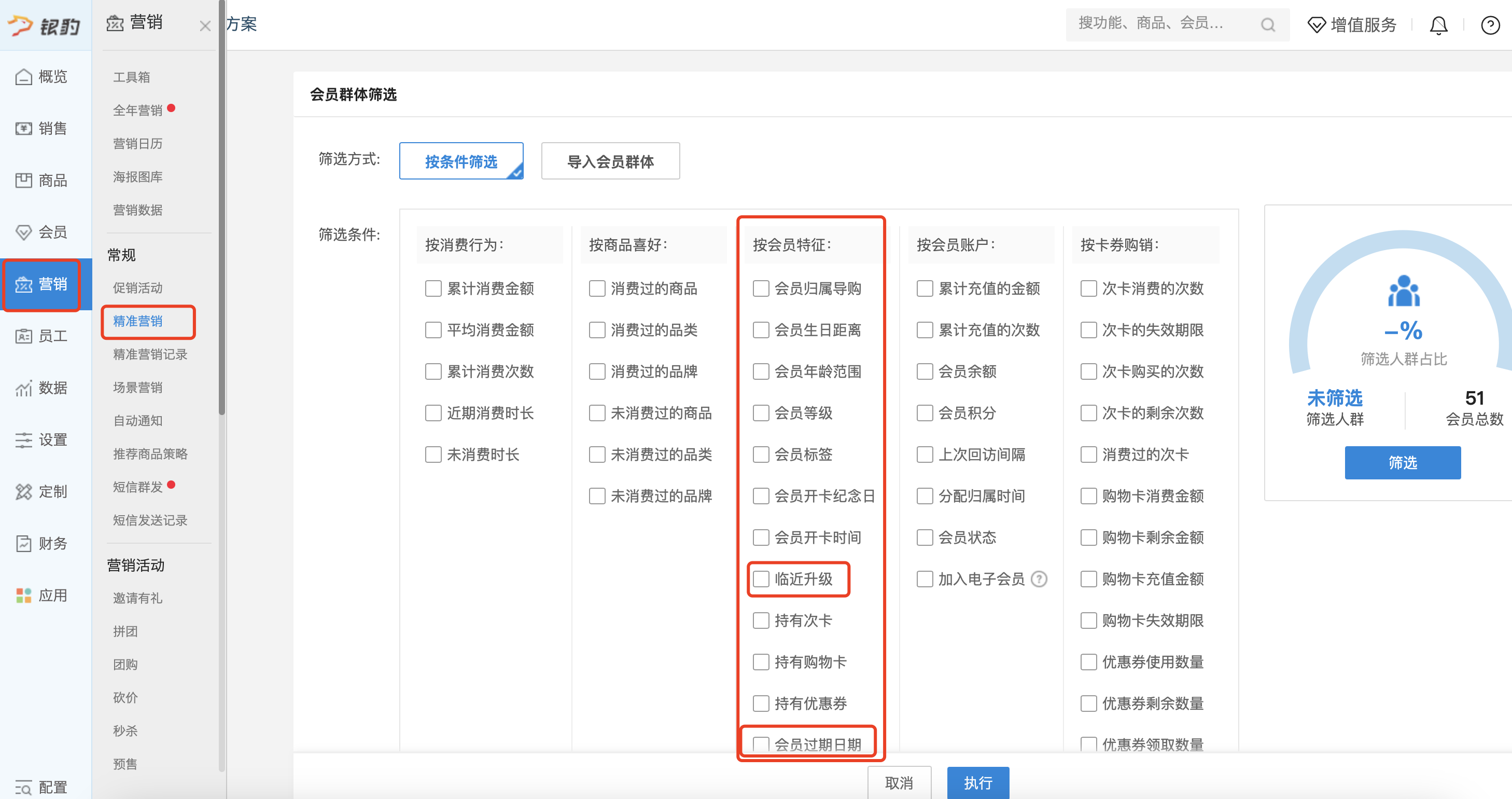This screenshot has width=1512, height=799.
Task: Click help icon beside 加入电子会员
Action: [1039, 579]
